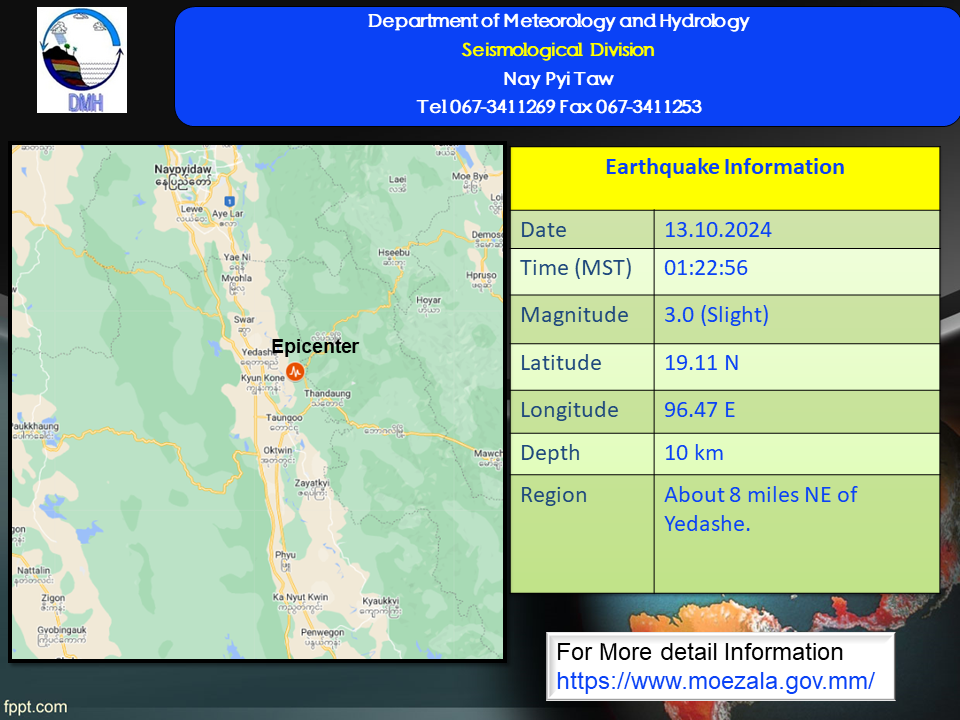The height and width of the screenshot is (720, 960).
Task: Click 'For More detail Information' text
Action: [700, 651]
